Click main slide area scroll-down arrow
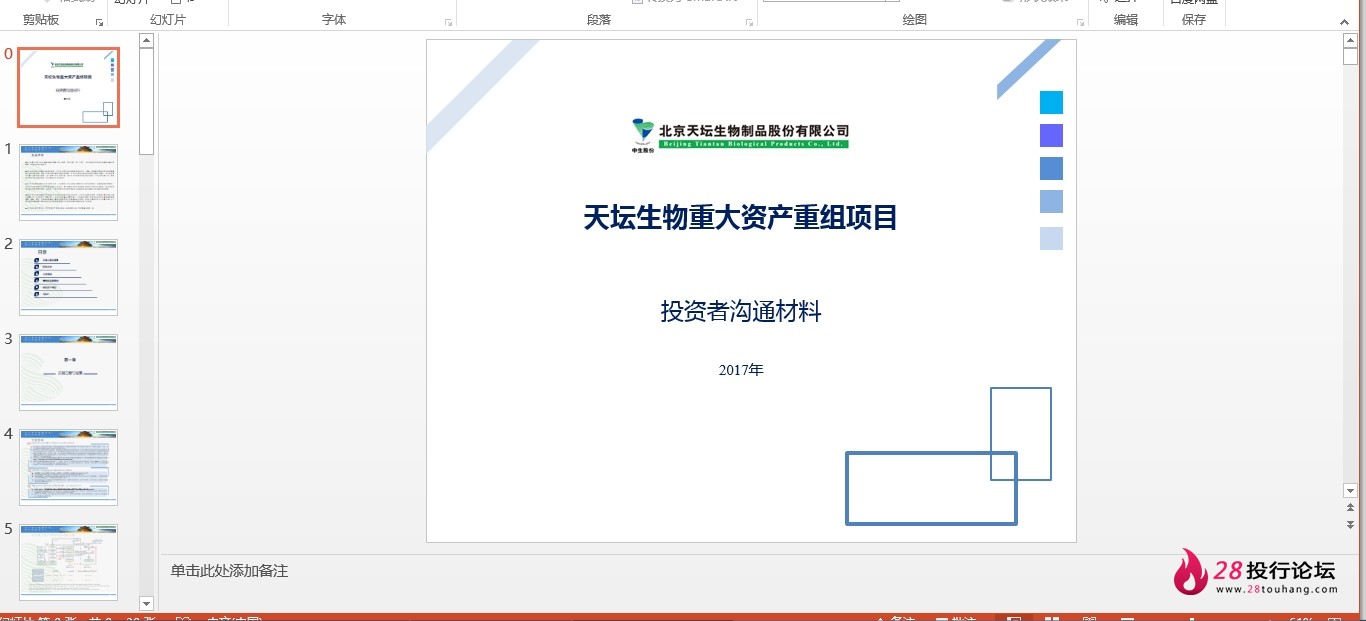The height and width of the screenshot is (621, 1366). coord(1350,490)
